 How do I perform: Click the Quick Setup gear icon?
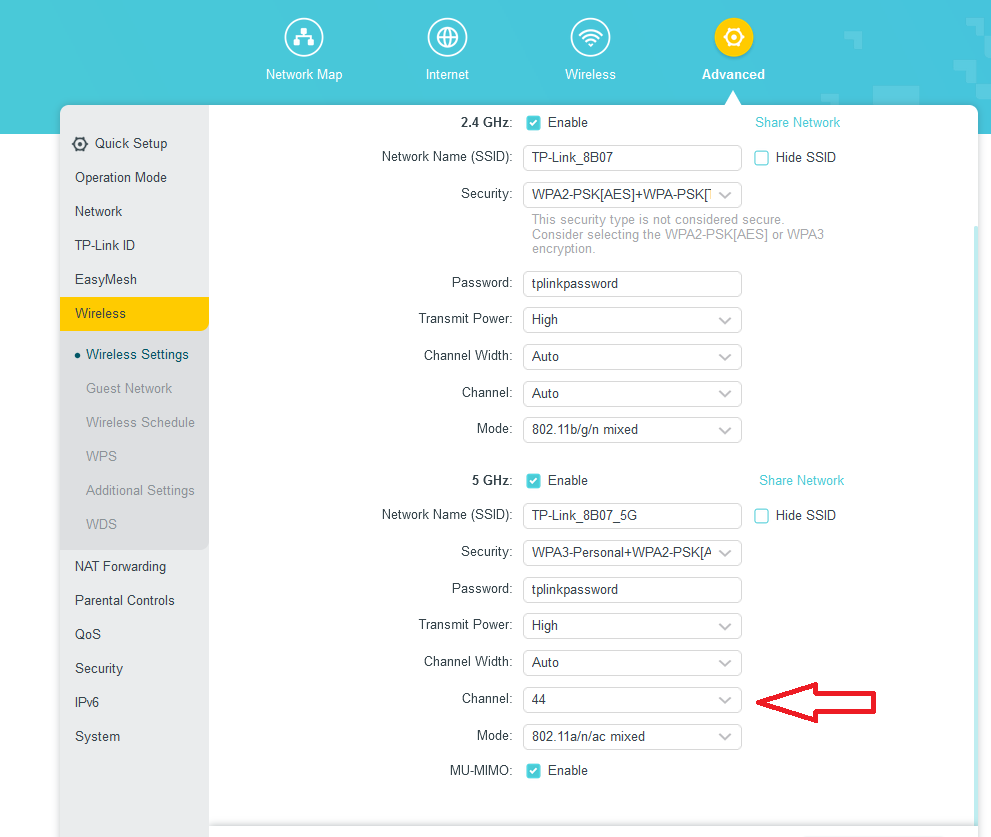[81, 144]
